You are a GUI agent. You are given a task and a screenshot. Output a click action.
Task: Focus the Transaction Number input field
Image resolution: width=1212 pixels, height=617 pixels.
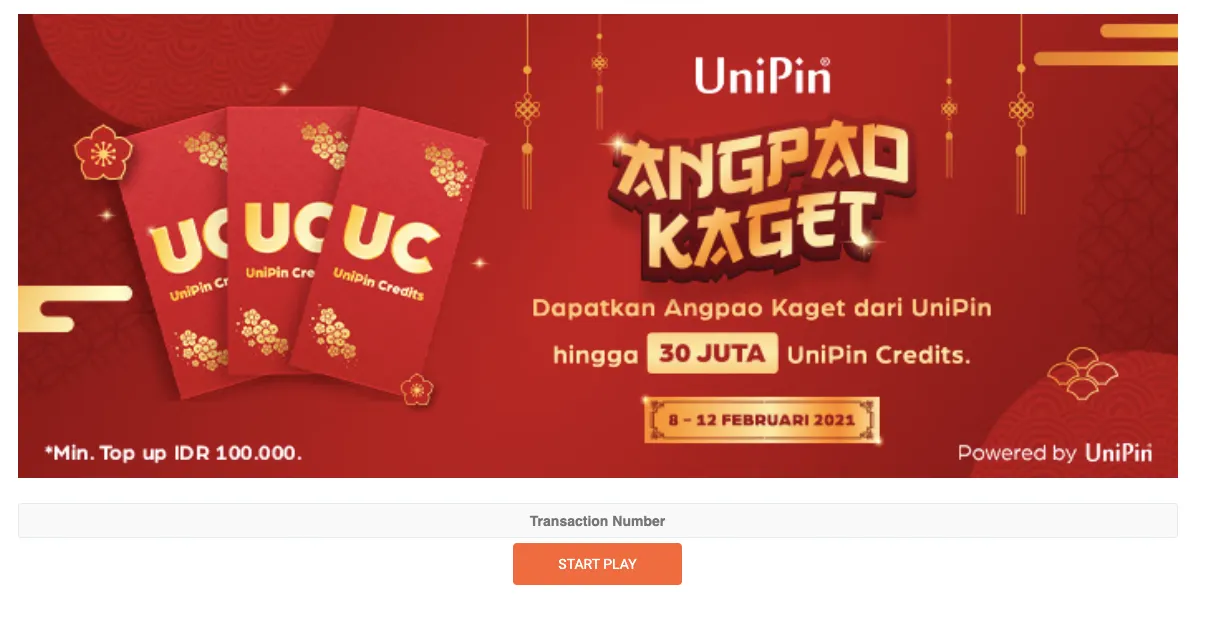tap(597, 521)
